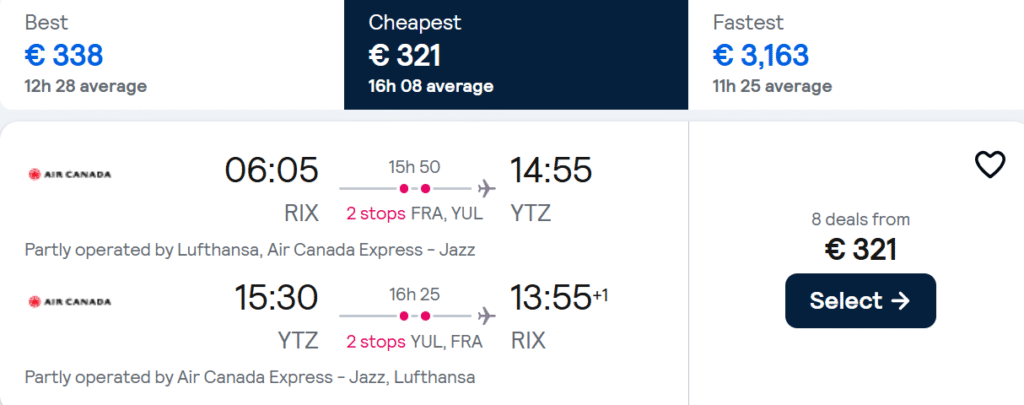
Task: Click the 8 deals from text
Action: 860,220
